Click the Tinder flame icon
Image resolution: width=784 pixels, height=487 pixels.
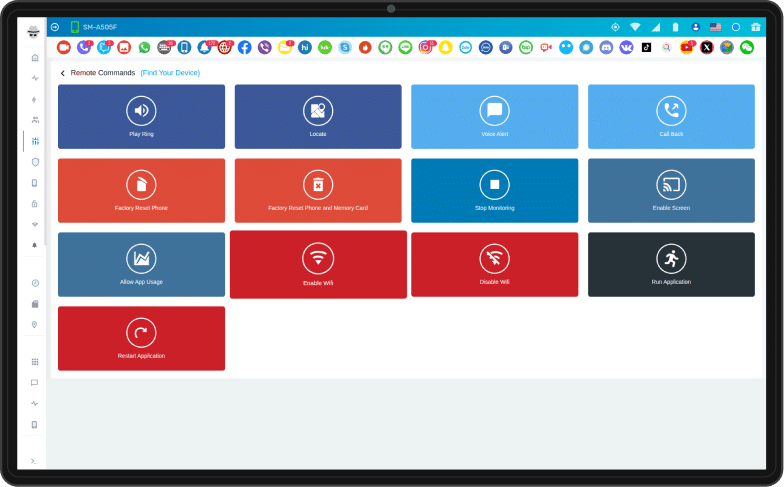365,48
